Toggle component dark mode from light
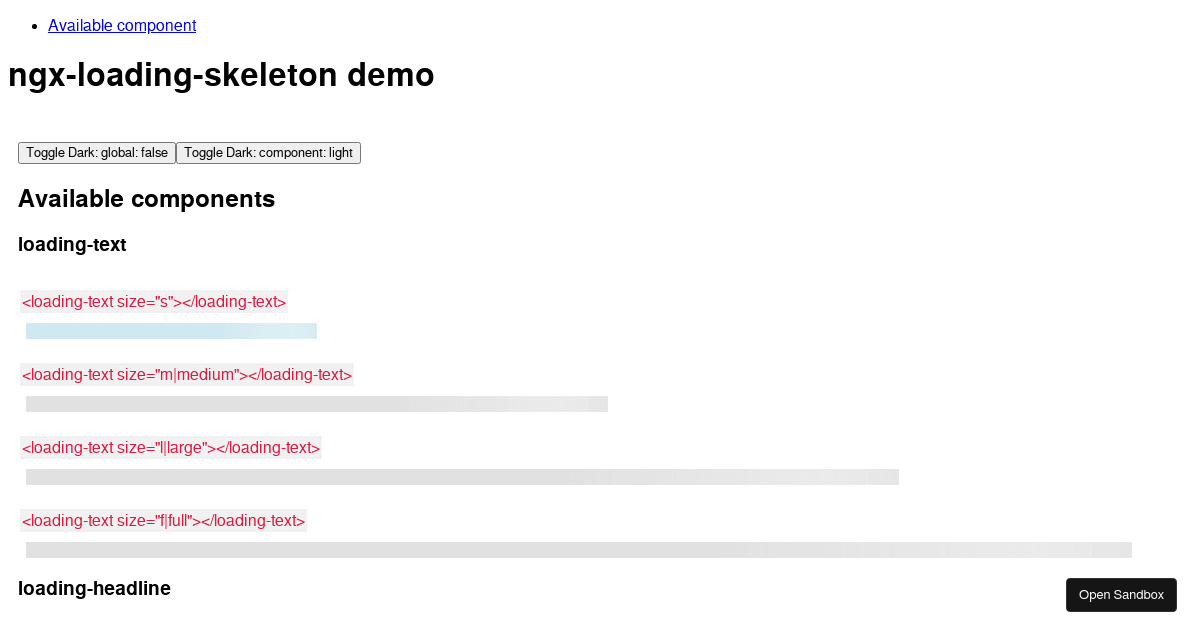This screenshot has height=630, width=1200. point(268,153)
